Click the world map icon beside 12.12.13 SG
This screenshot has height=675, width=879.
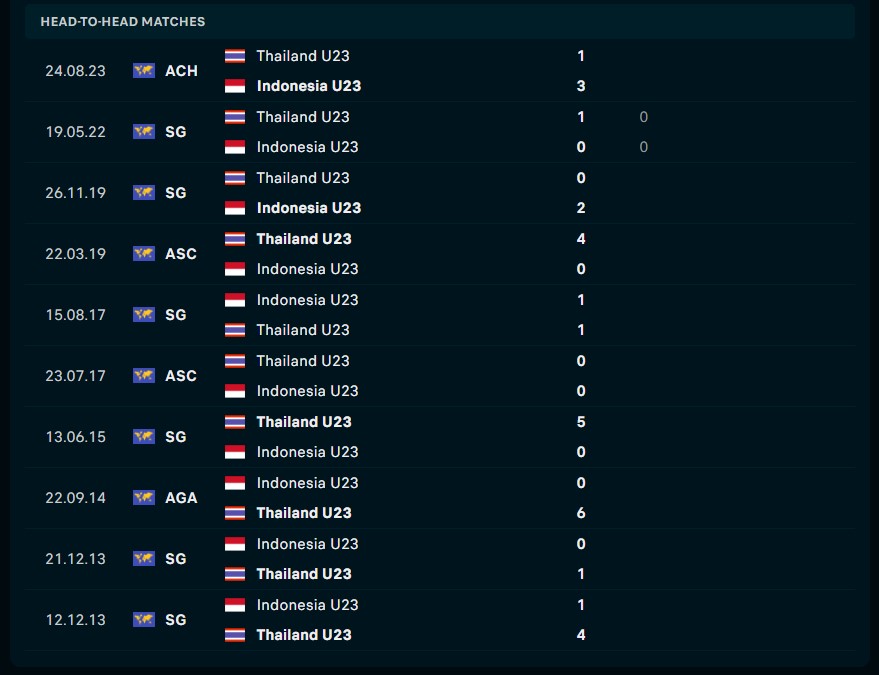[x=144, y=619]
